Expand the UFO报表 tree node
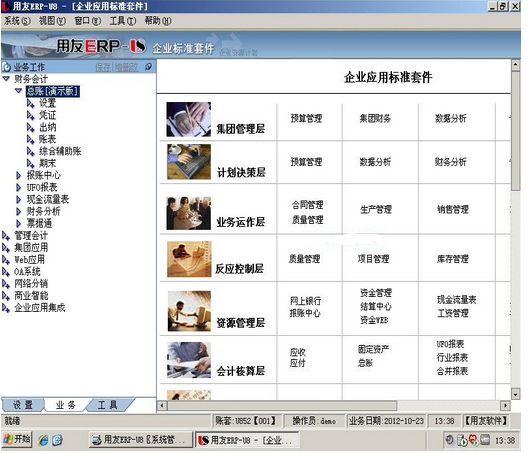528x453 pixels. (x=19, y=187)
